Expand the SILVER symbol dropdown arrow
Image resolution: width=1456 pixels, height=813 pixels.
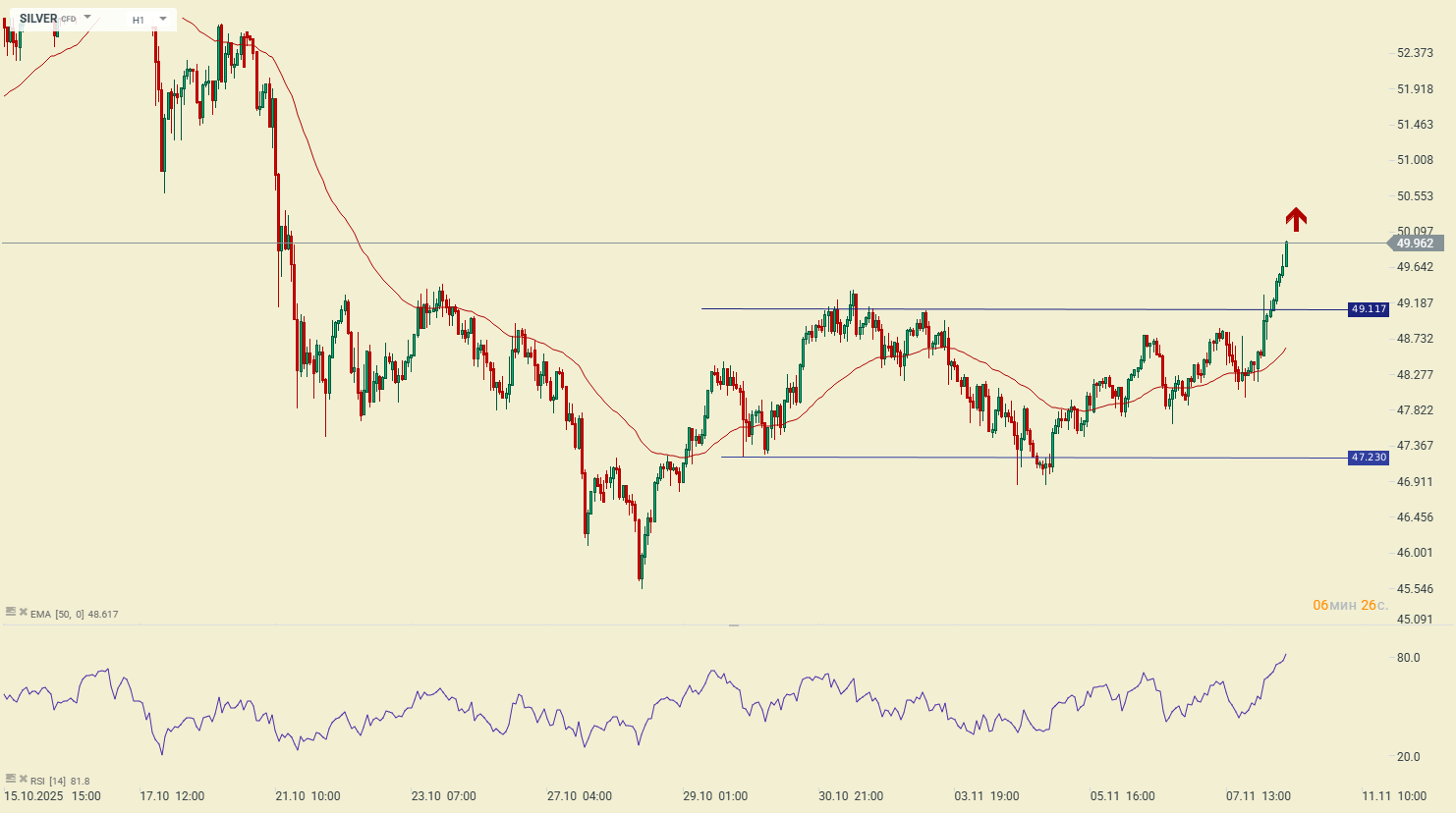point(87,18)
